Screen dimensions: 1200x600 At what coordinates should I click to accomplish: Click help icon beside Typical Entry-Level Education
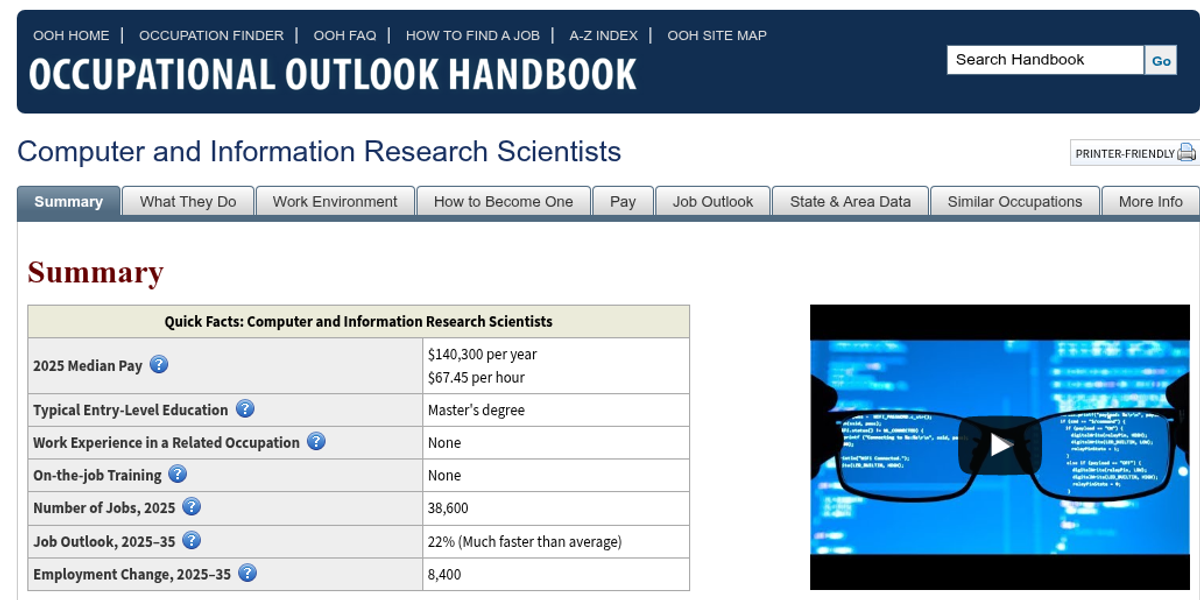point(245,409)
